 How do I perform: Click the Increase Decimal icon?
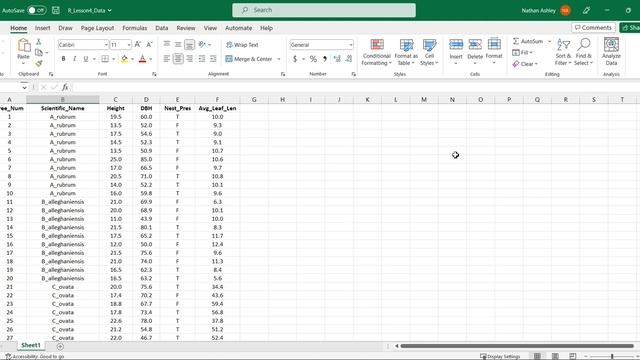(x=337, y=59)
